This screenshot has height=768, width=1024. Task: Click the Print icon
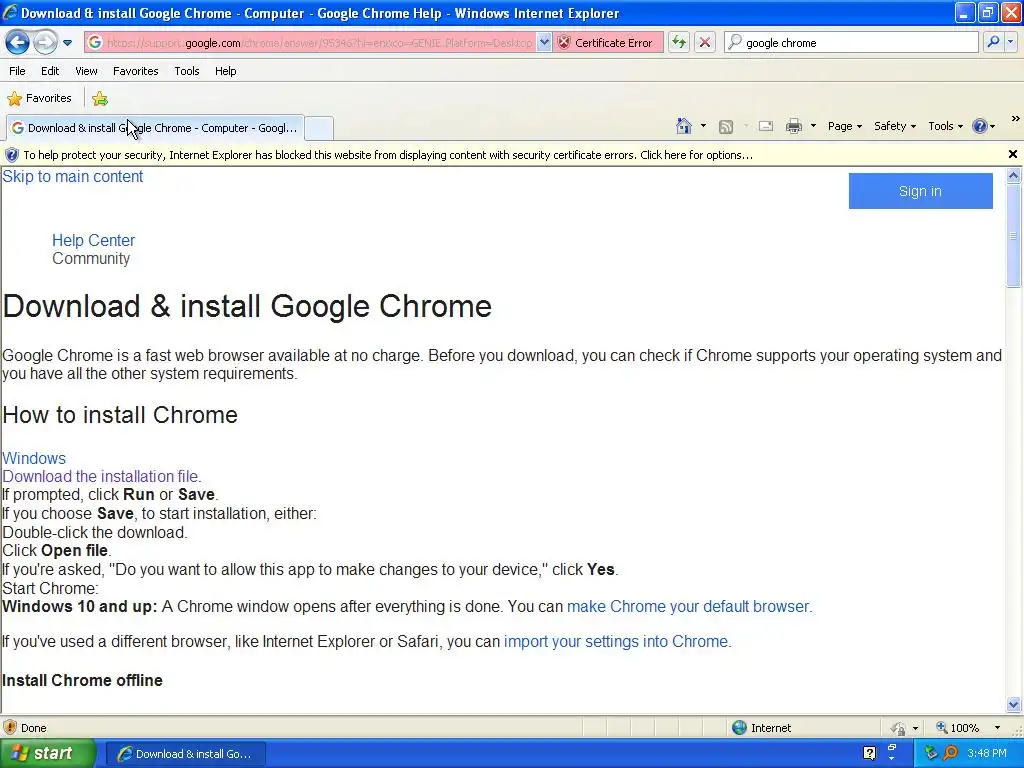click(x=793, y=126)
